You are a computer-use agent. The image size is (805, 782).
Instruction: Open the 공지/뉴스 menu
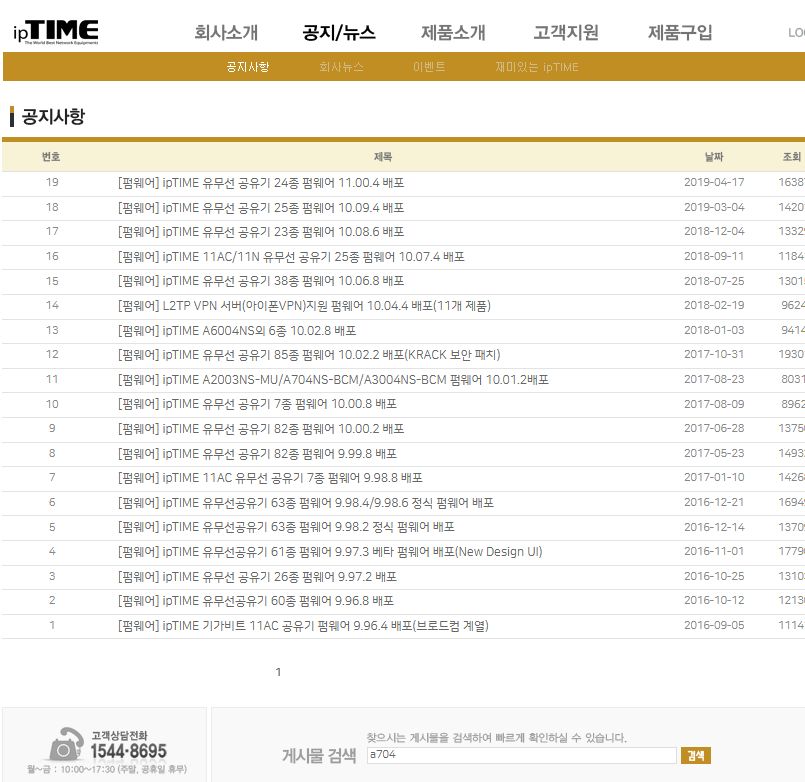tap(339, 32)
